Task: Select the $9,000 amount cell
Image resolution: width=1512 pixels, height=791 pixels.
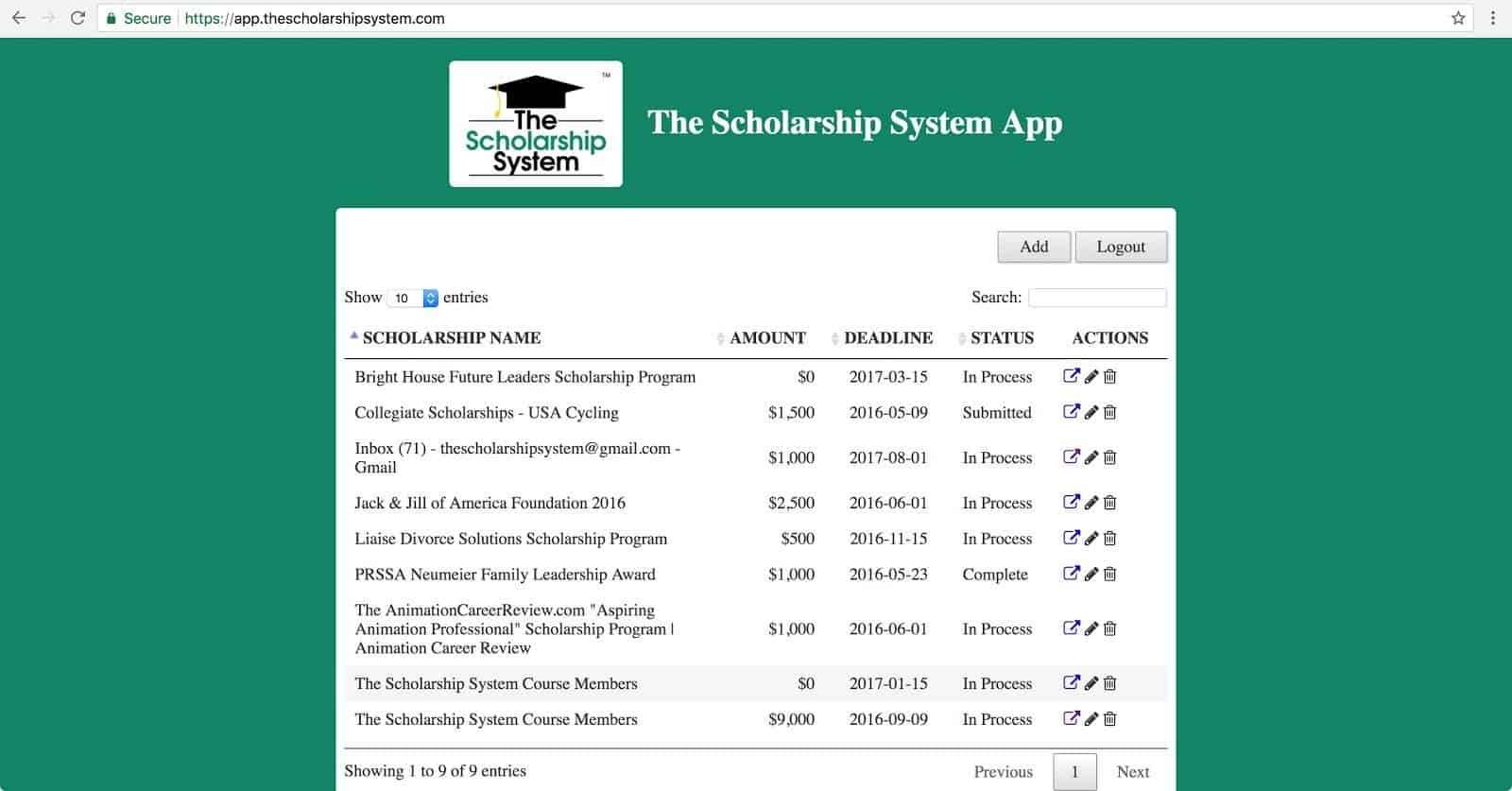Action: [791, 719]
